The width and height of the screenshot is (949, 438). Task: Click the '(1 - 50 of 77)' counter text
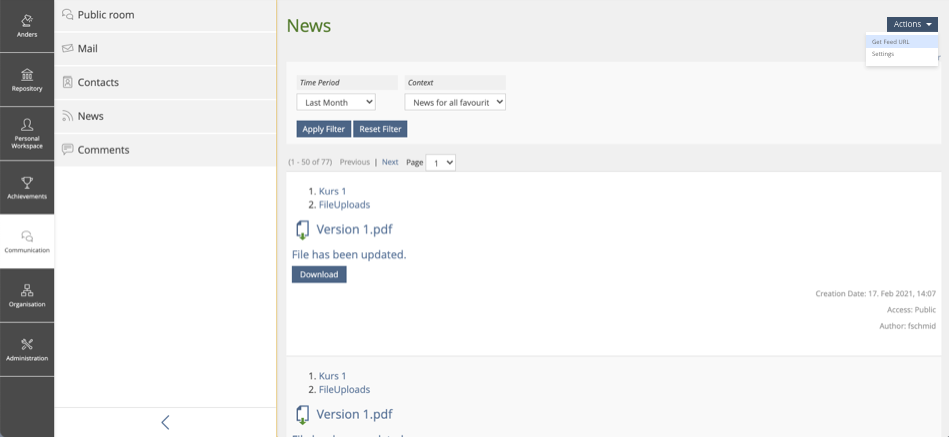(310, 162)
